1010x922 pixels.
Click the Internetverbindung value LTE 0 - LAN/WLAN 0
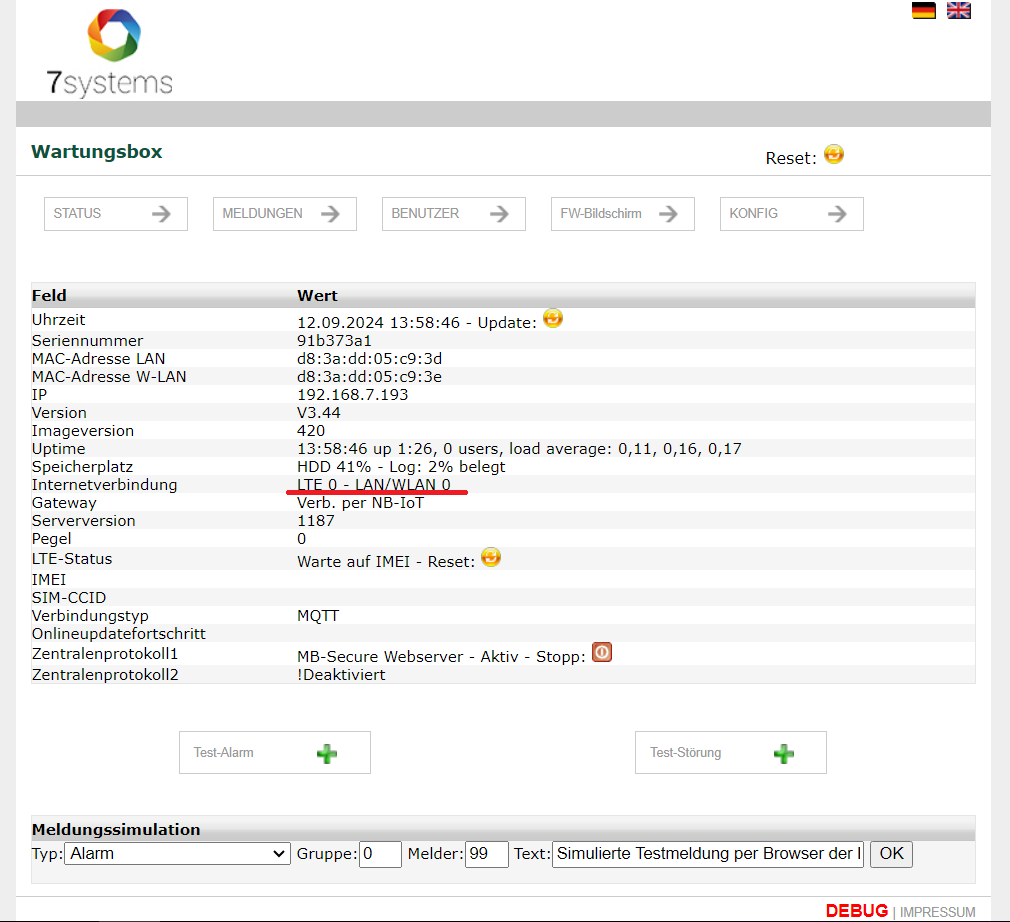374,485
